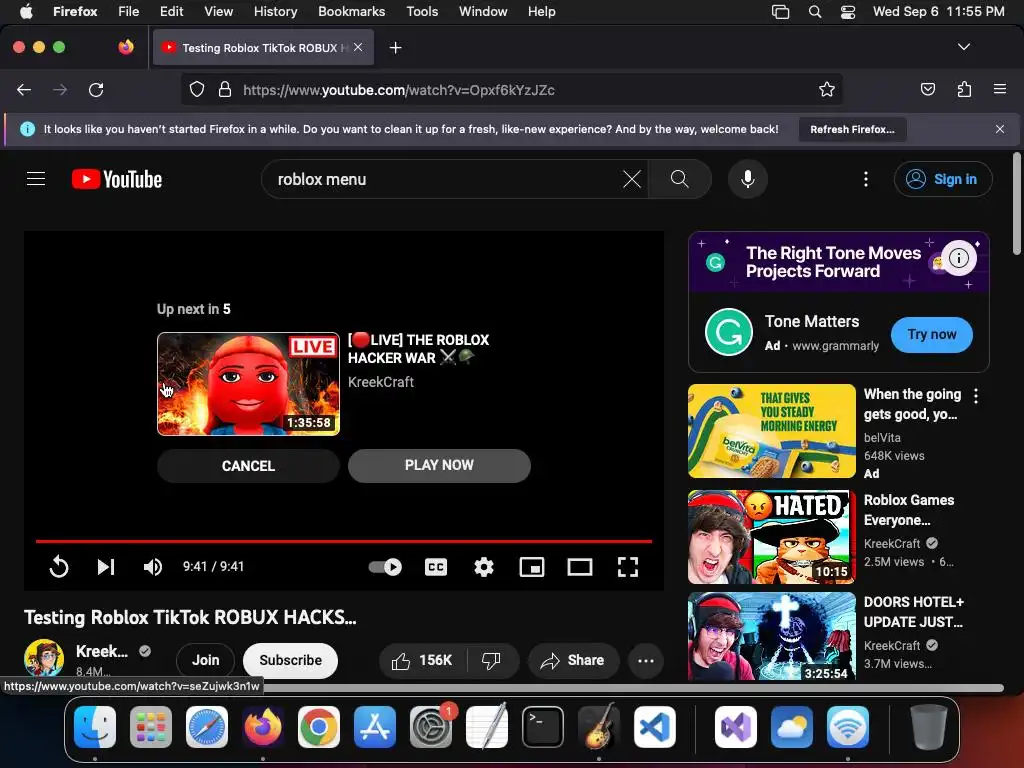
Task: Click the horizontal page scrollbar
Action: pyautogui.click(x=633, y=688)
